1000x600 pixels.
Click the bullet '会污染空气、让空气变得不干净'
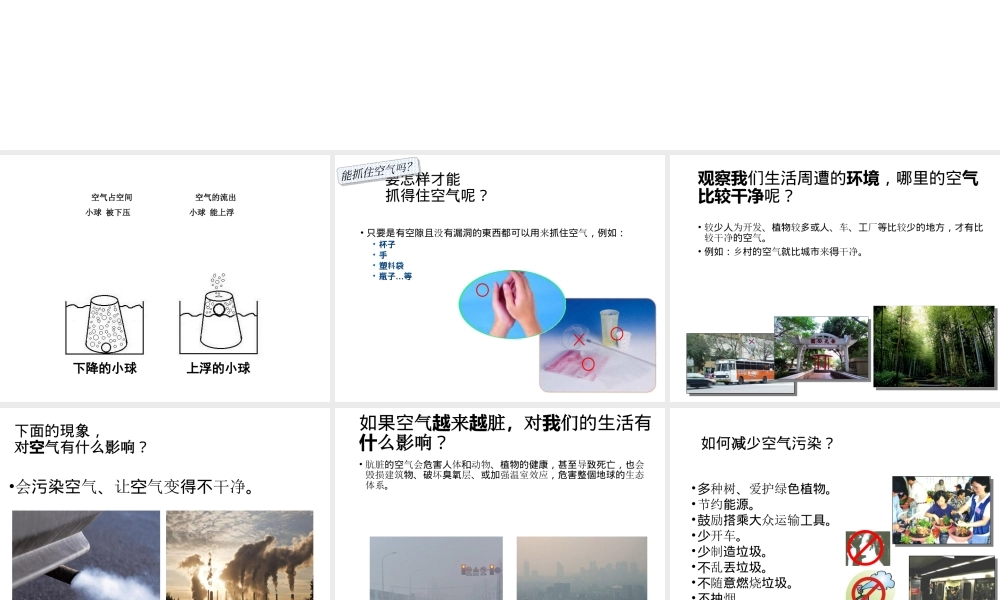tap(133, 487)
